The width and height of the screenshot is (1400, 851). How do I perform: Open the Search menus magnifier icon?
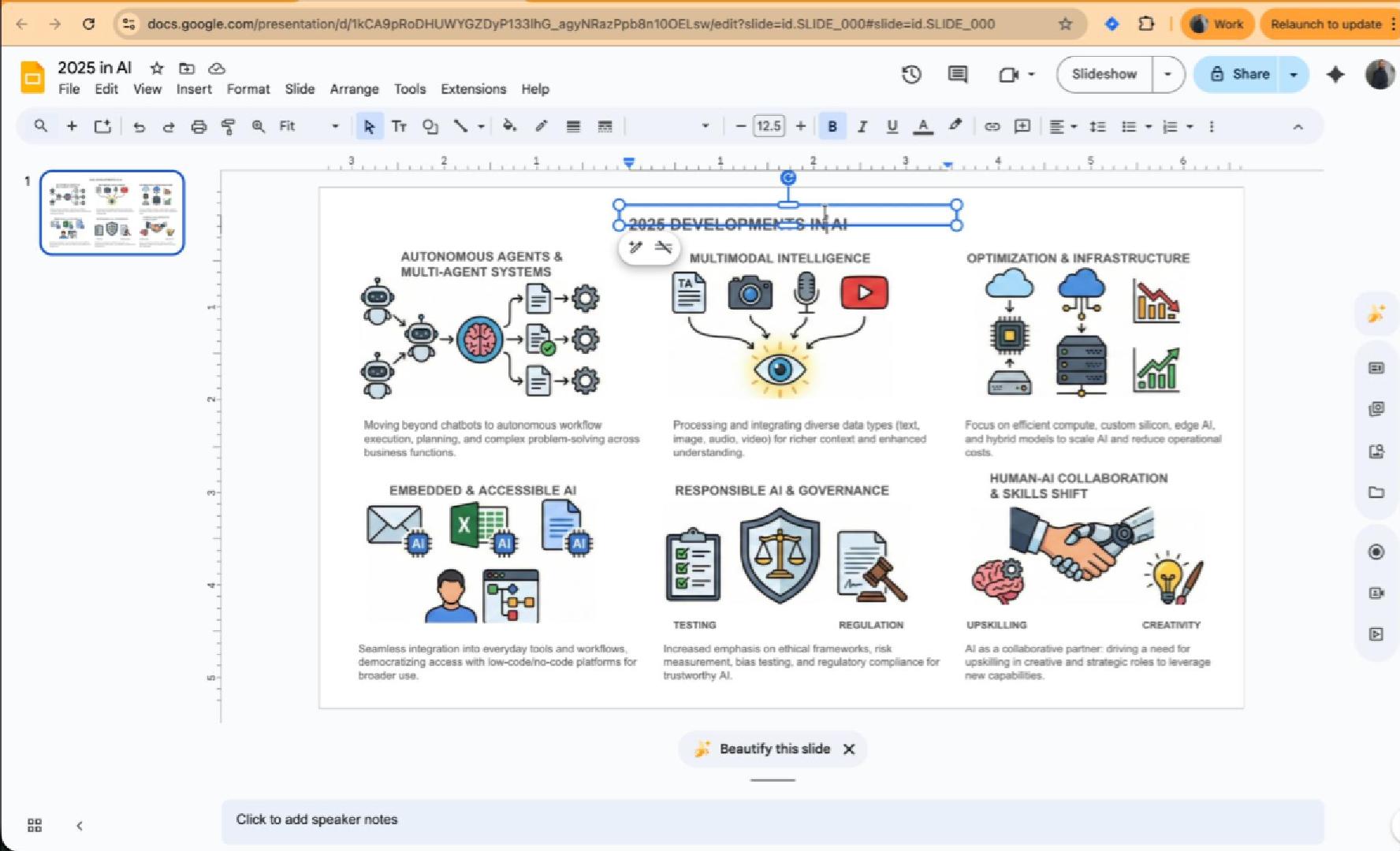40,126
